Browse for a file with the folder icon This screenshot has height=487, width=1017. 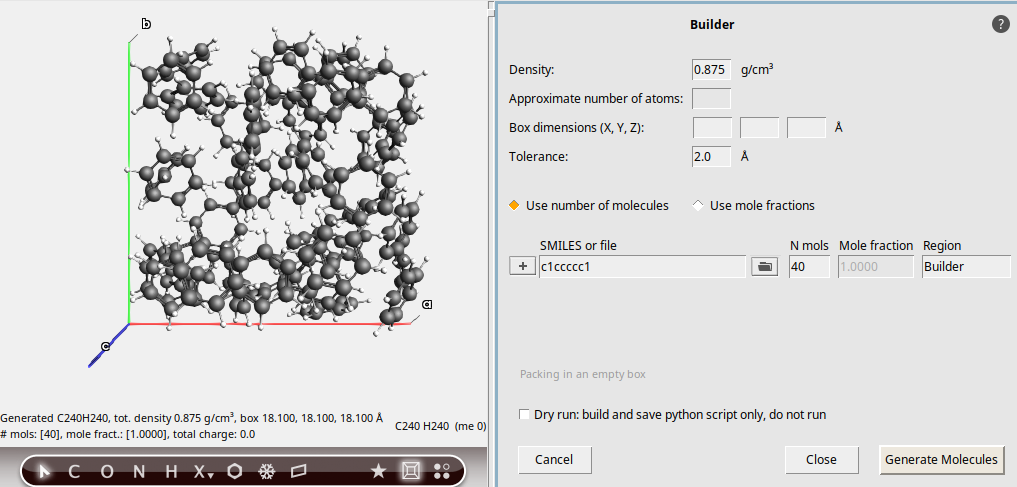(764, 267)
